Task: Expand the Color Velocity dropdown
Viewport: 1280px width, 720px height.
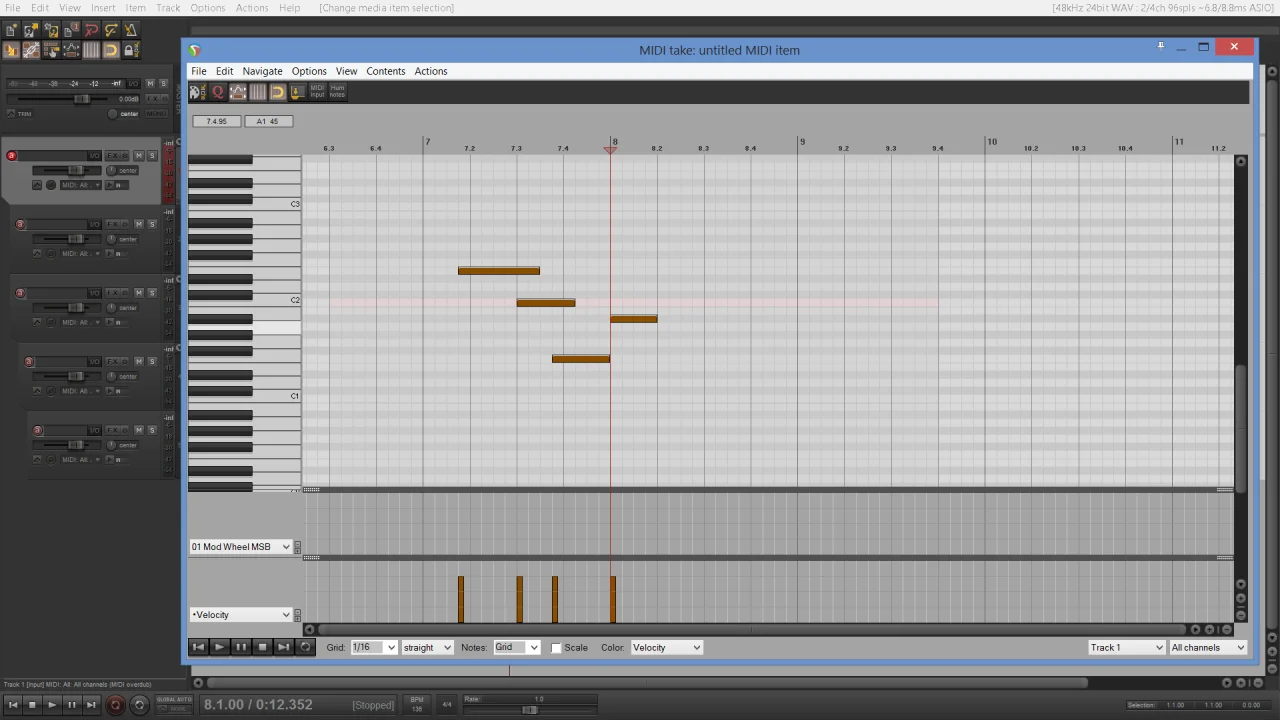Action: 666,648
